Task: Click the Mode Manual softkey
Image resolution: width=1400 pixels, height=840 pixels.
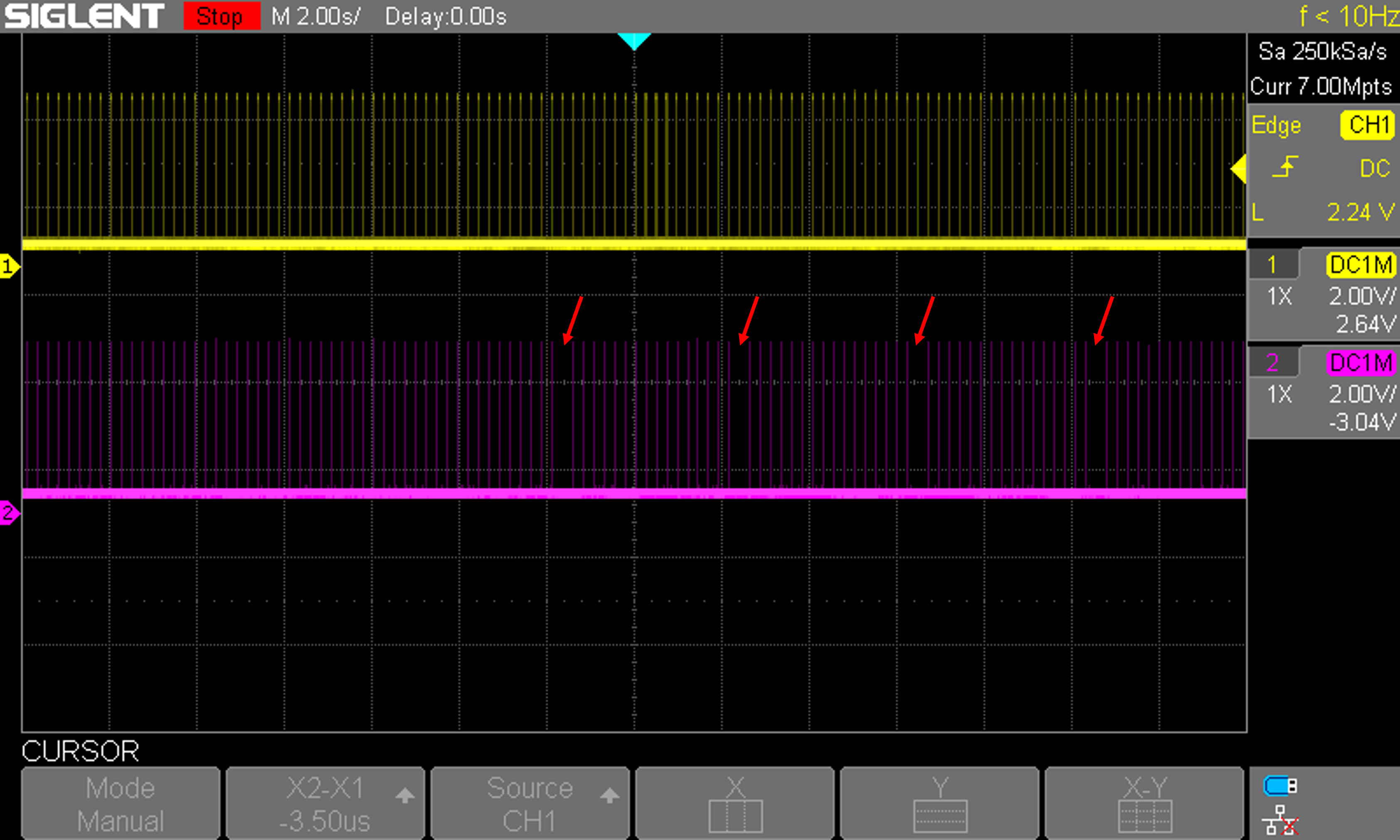Action: click(x=121, y=803)
